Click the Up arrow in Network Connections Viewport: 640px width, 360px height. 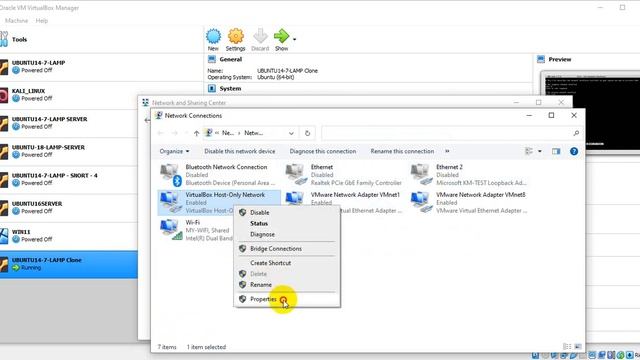tap(196, 133)
